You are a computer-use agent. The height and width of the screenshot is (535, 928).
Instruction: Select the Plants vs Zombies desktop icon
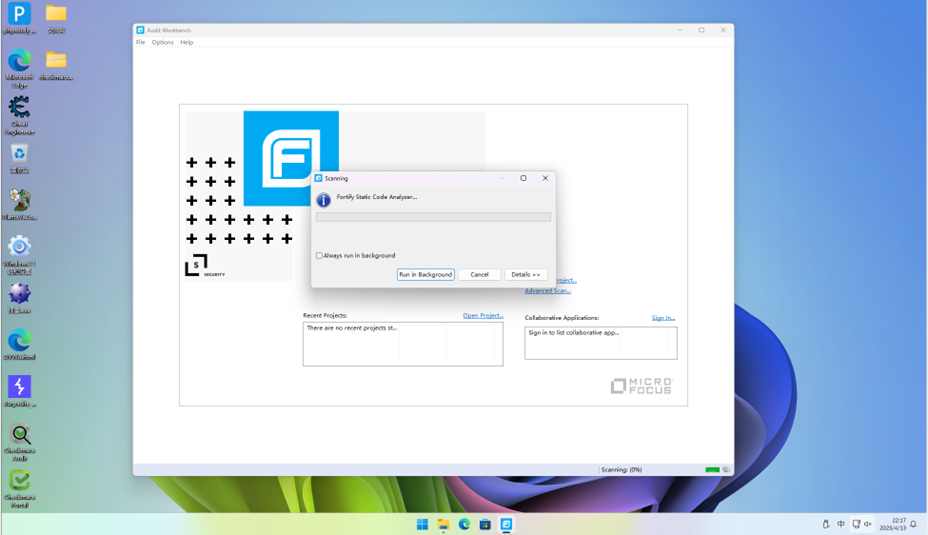[20, 205]
